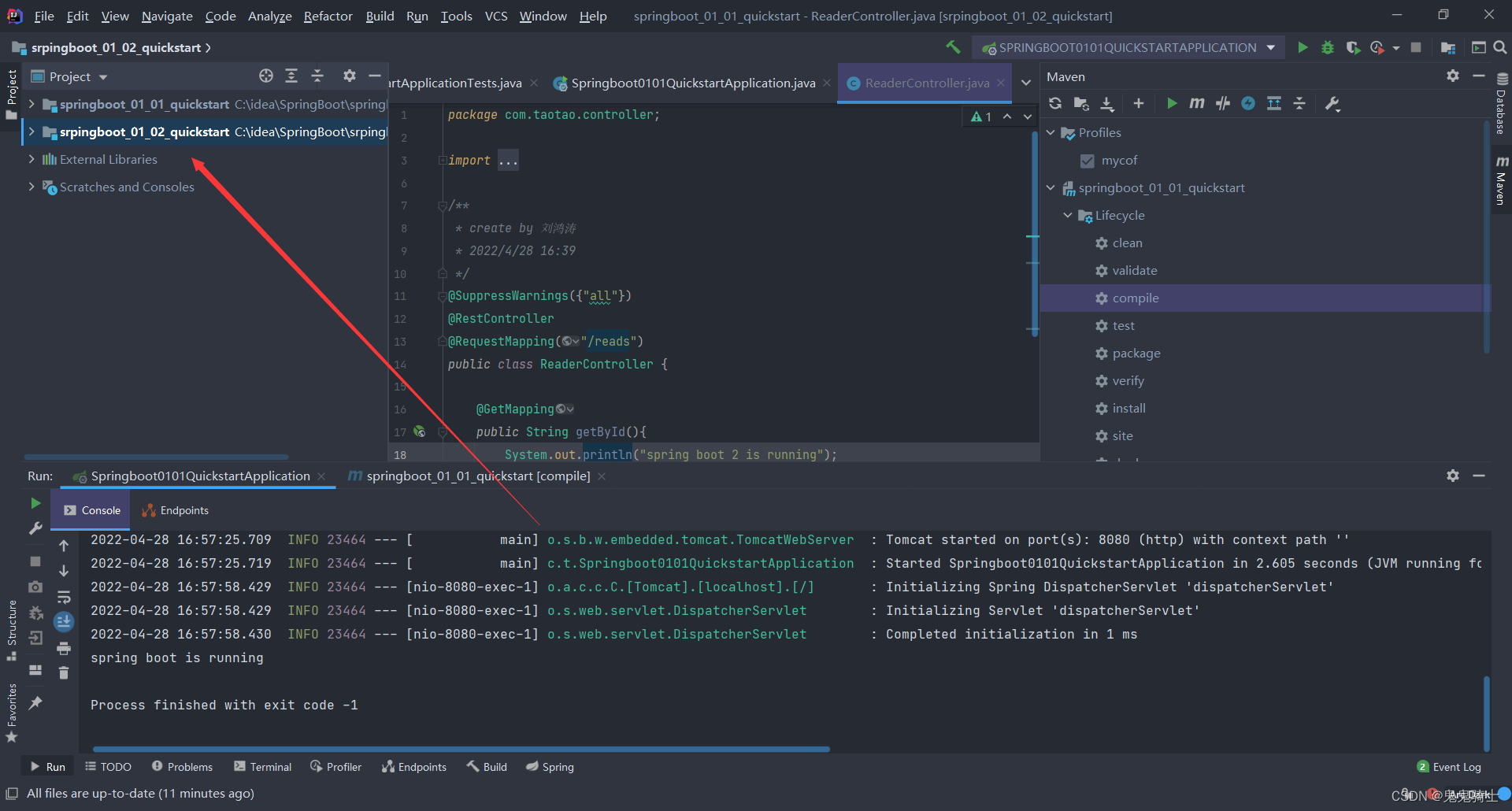Viewport: 1512px width, 811px height.
Task: Open Maven panel gear options
Action: click(1453, 76)
